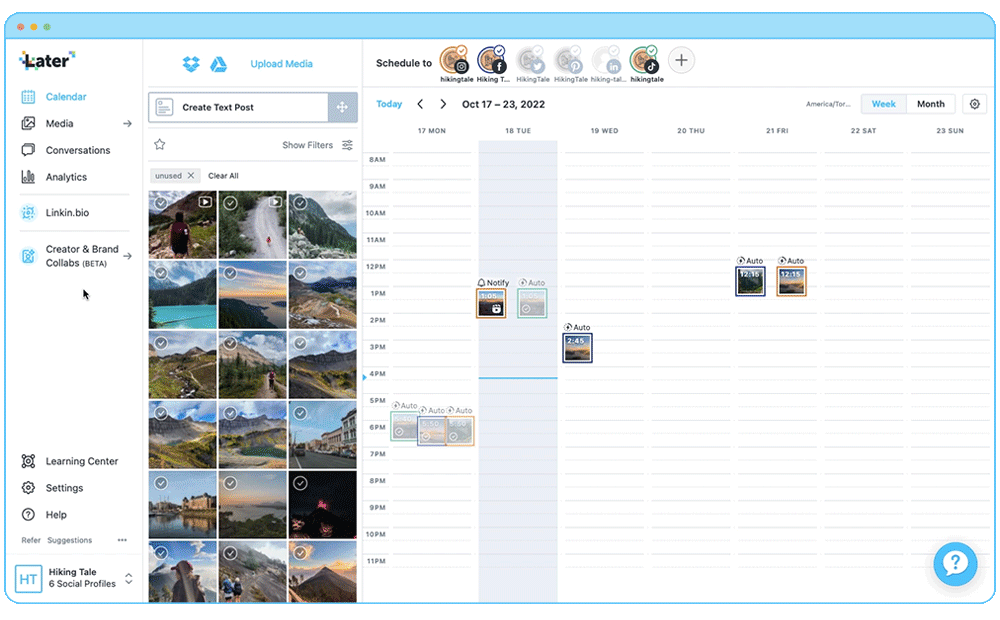
Task: Remove the unused filter tag
Action: point(191,175)
